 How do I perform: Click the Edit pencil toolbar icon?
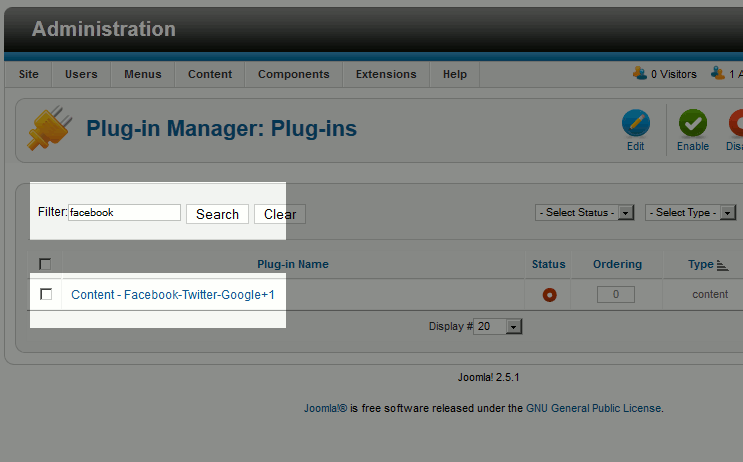pyautogui.click(x=635, y=124)
